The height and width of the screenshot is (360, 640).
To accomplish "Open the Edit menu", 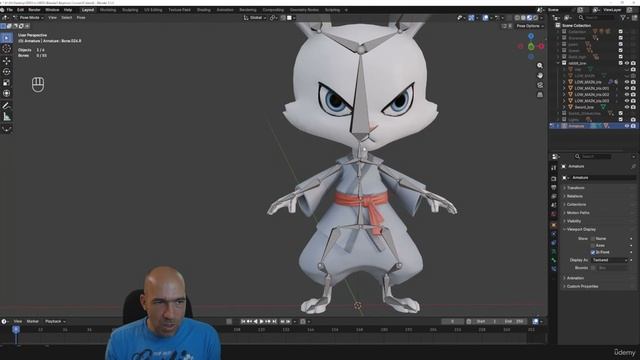I will click(x=20, y=10).
